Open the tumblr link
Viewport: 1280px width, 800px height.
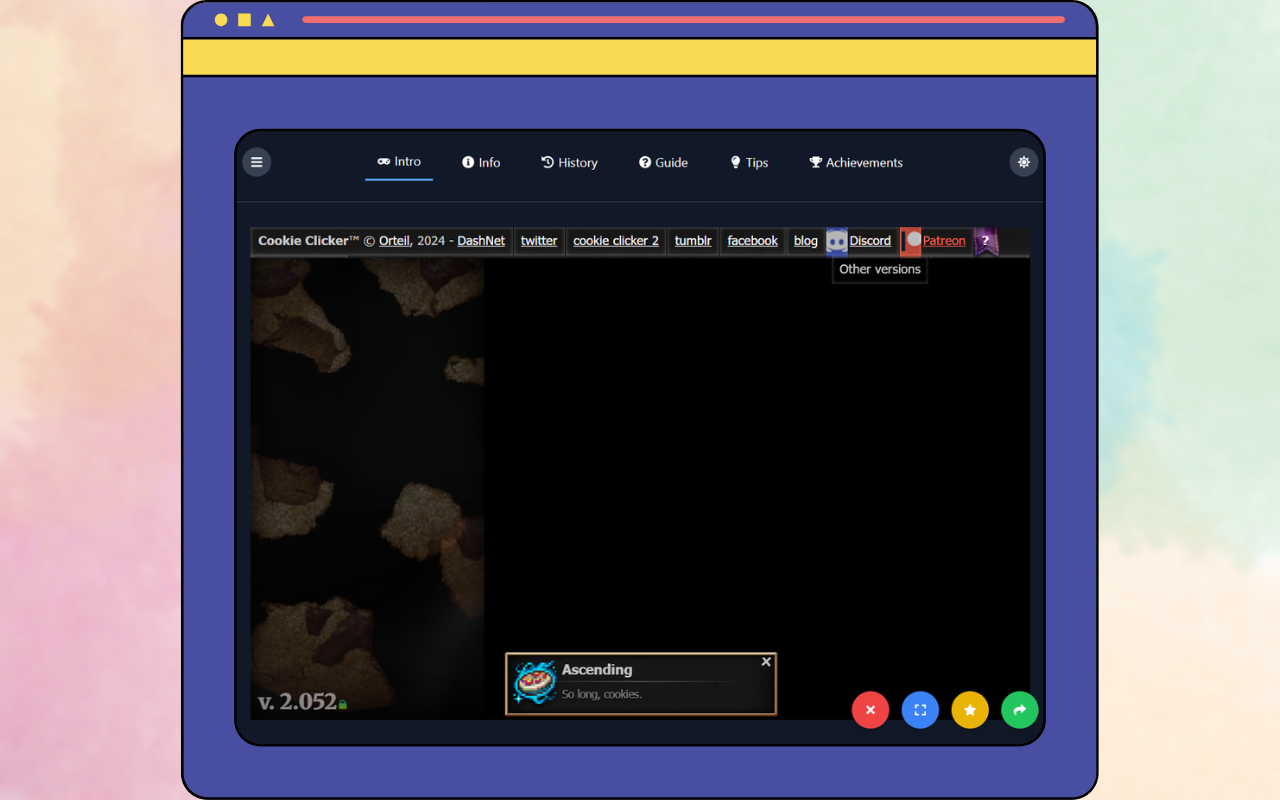coord(692,241)
